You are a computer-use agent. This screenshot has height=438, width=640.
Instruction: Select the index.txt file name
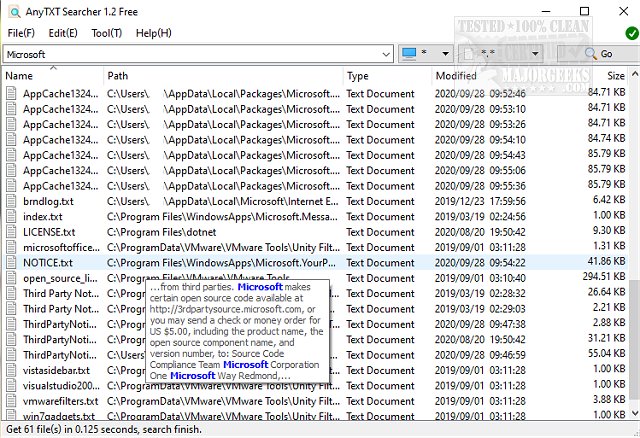coord(43,217)
